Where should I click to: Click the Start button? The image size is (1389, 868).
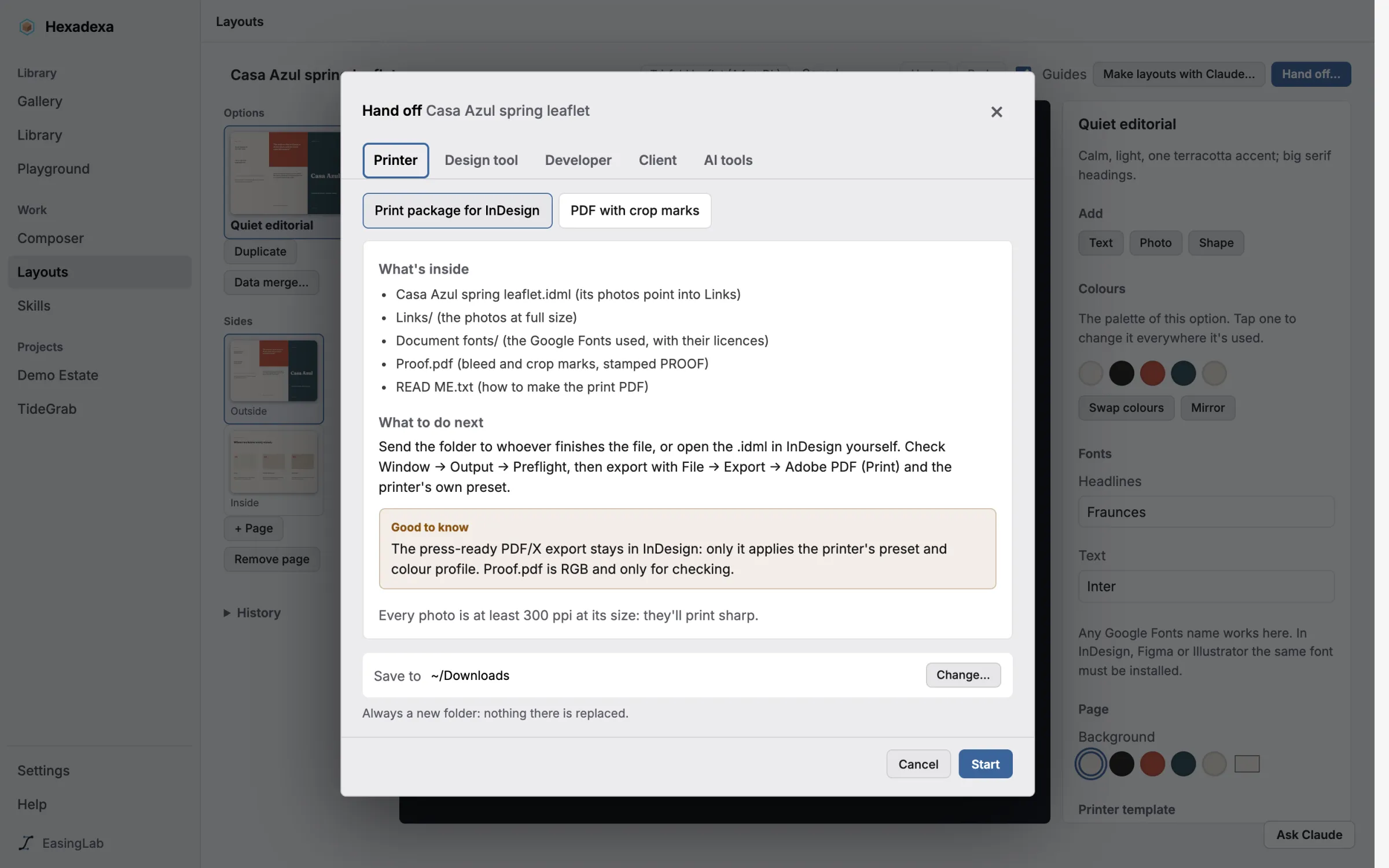coord(985,764)
